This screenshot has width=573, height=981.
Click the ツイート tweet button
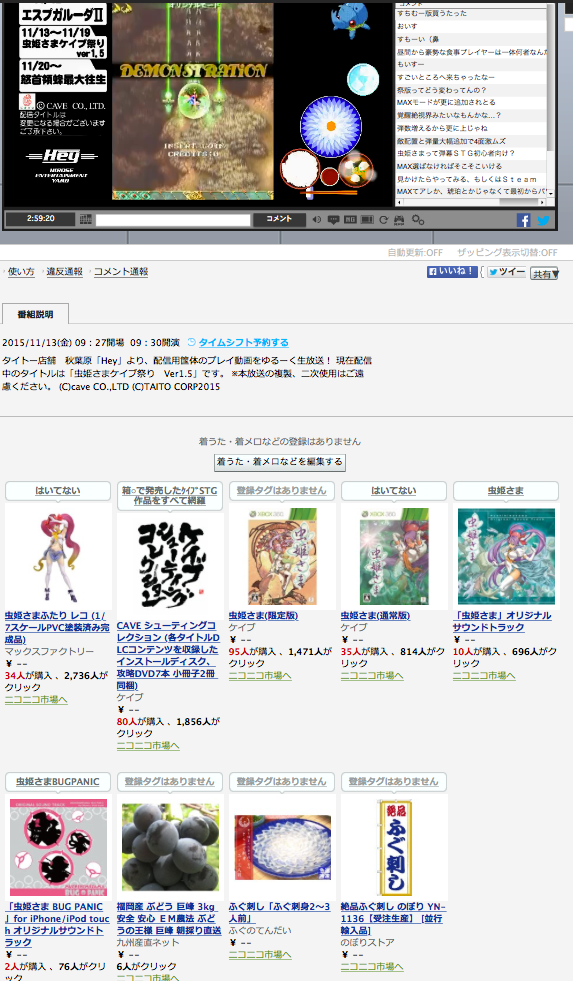(x=507, y=272)
